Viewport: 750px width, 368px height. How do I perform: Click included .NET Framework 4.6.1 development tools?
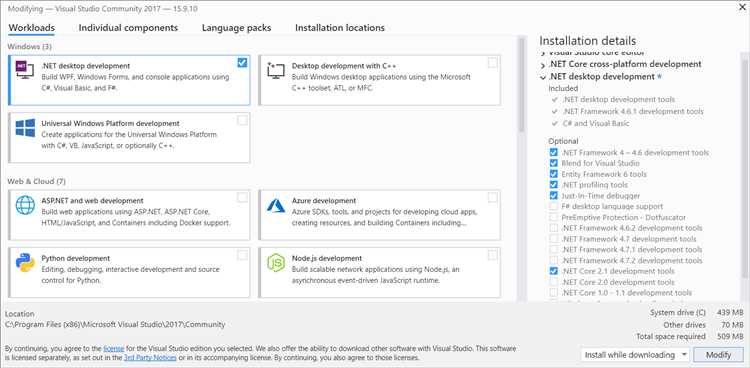[632, 111]
